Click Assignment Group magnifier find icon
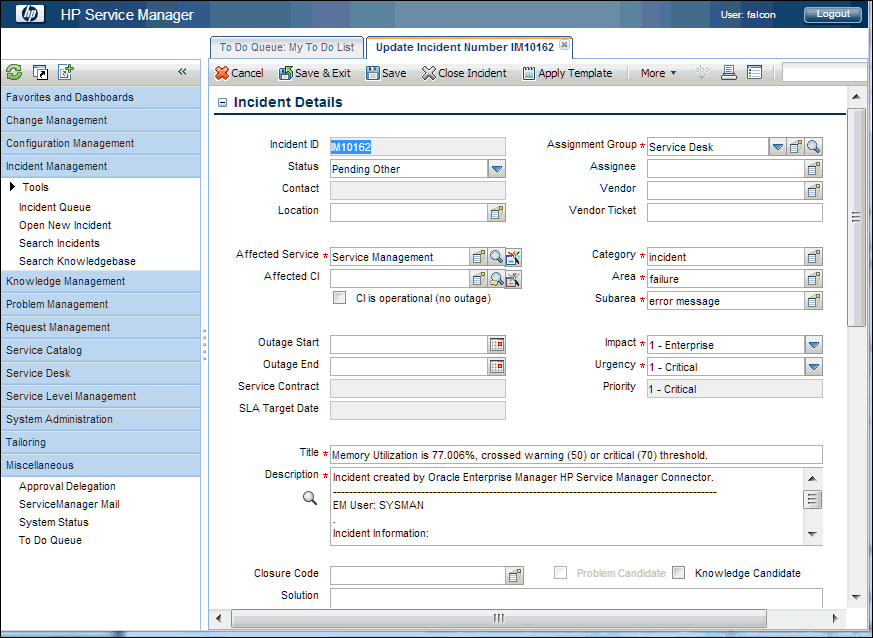 813,147
